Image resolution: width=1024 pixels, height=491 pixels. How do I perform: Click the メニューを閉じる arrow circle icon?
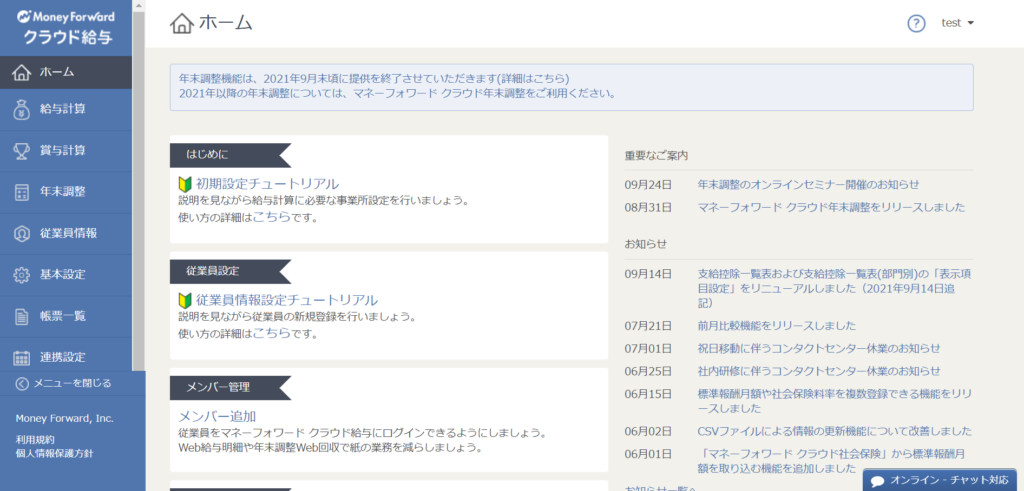(x=22, y=384)
